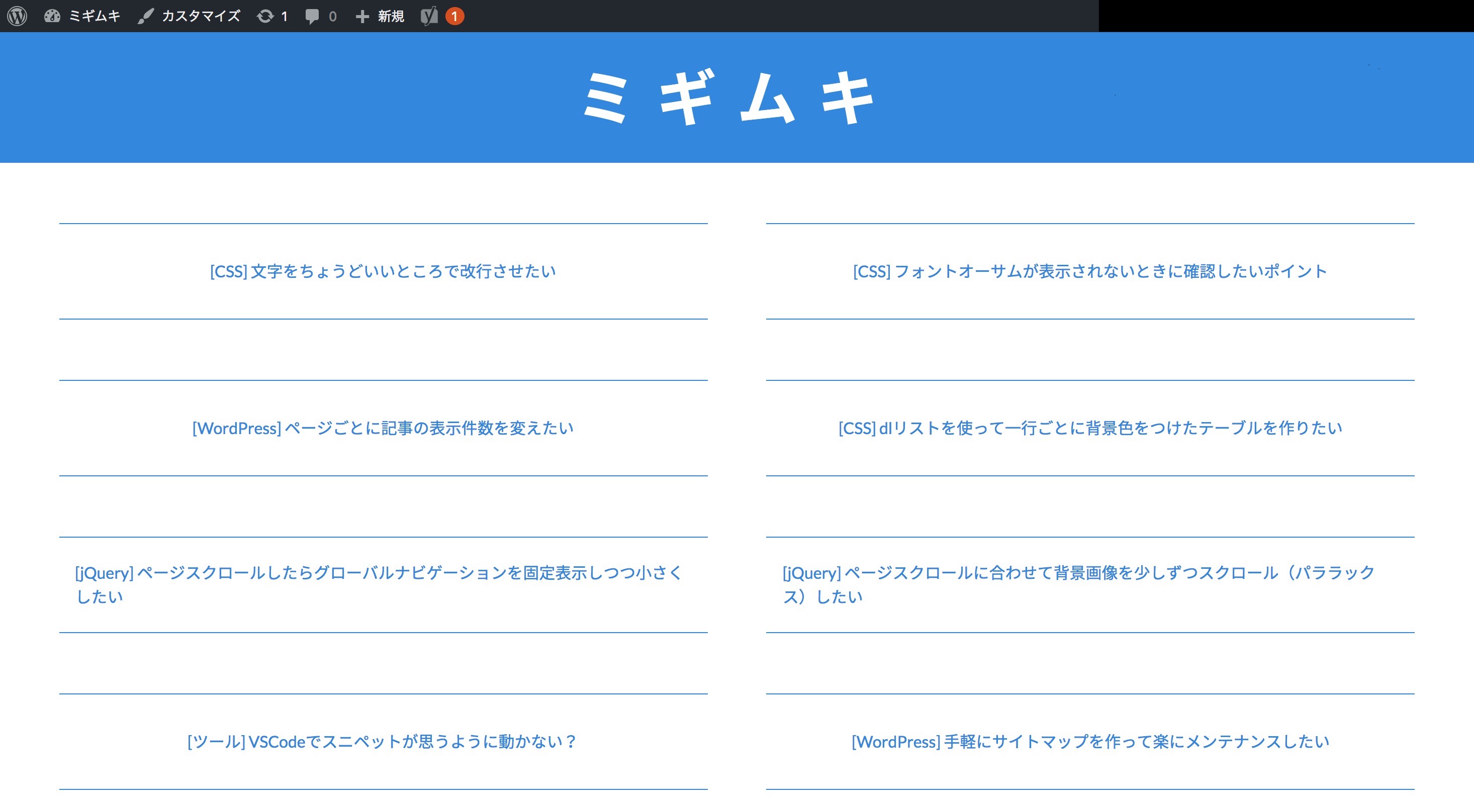Open comments count 0
Image resolution: width=1474 pixels, height=812 pixels.
tap(332, 17)
